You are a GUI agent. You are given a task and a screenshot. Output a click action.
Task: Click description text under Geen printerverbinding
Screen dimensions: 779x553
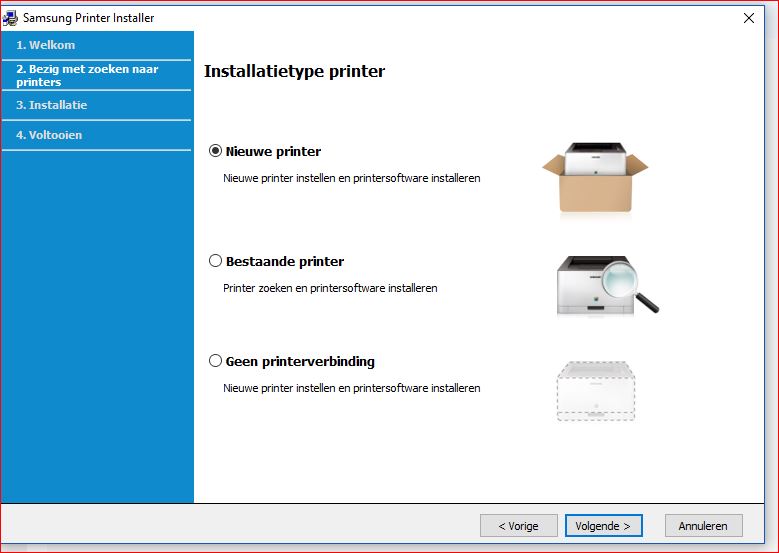[x=352, y=388]
